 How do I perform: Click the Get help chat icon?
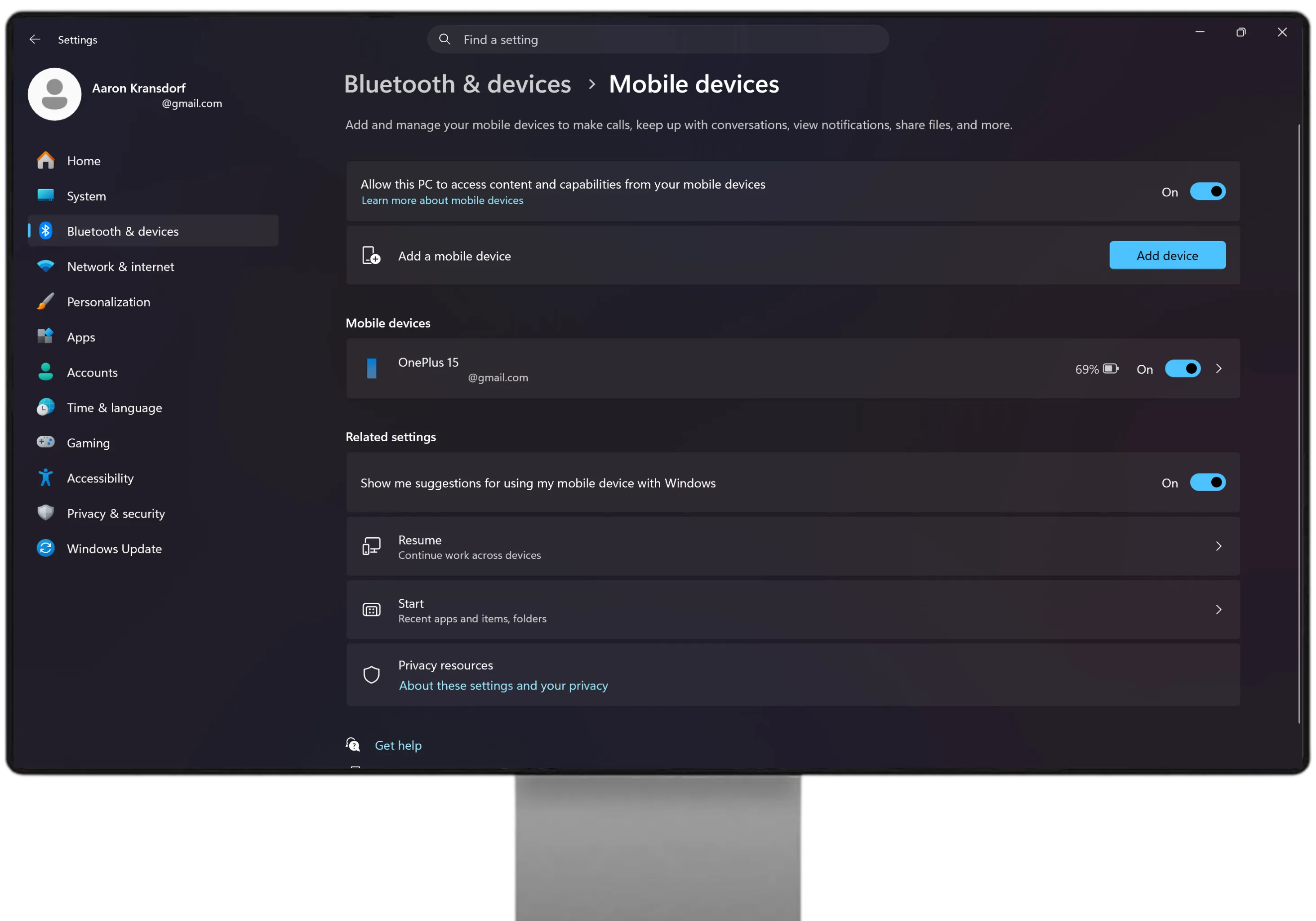coord(353,744)
